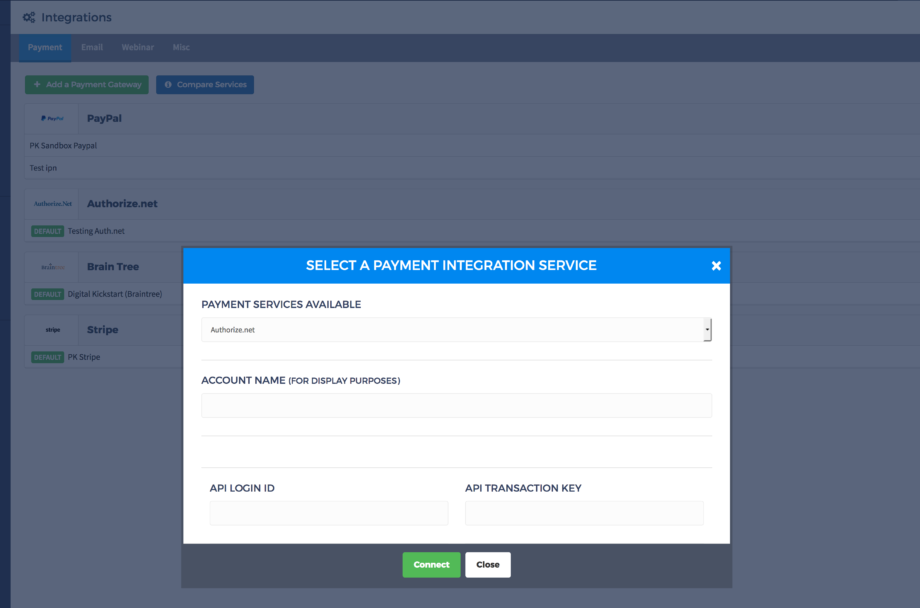Click the Braintree logo icon
The width and height of the screenshot is (920, 608).
[x=52, y=267]
